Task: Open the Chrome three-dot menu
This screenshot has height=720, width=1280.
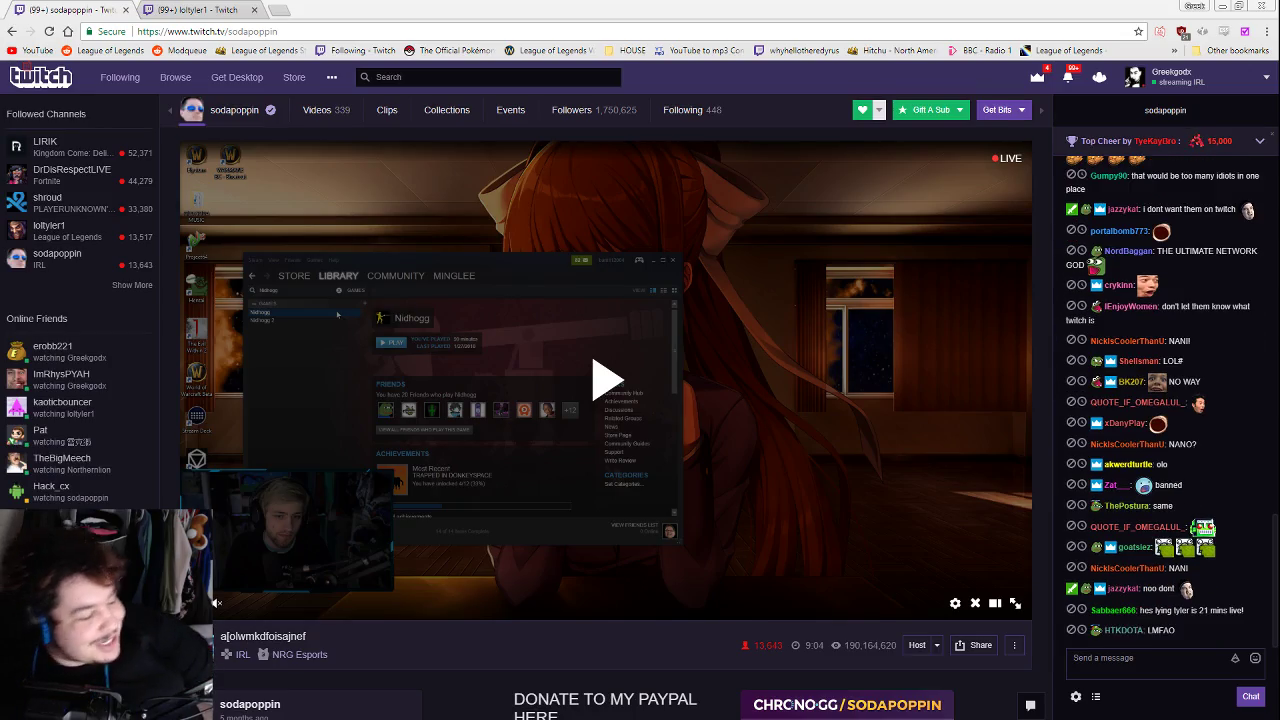Action: [x=1266, y=31]
